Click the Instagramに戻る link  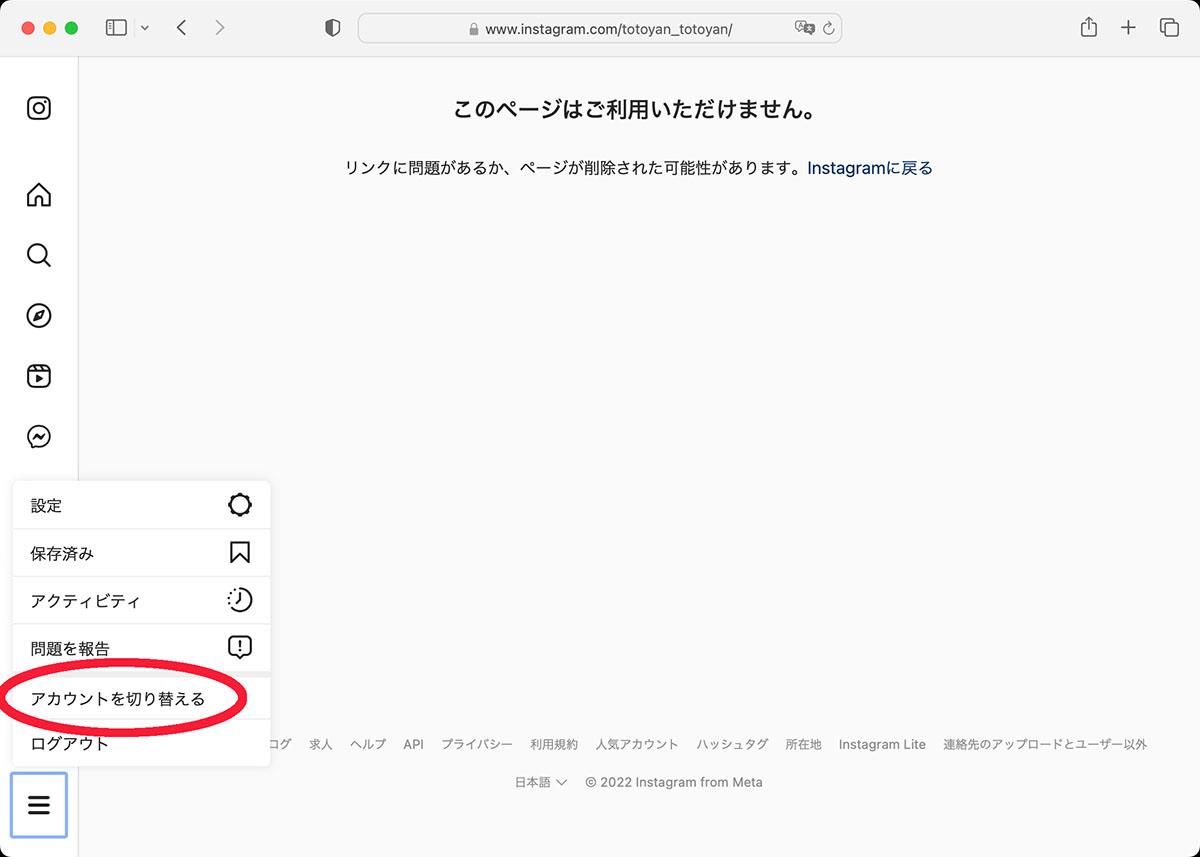pyautogui.click(x=870, y=168)
